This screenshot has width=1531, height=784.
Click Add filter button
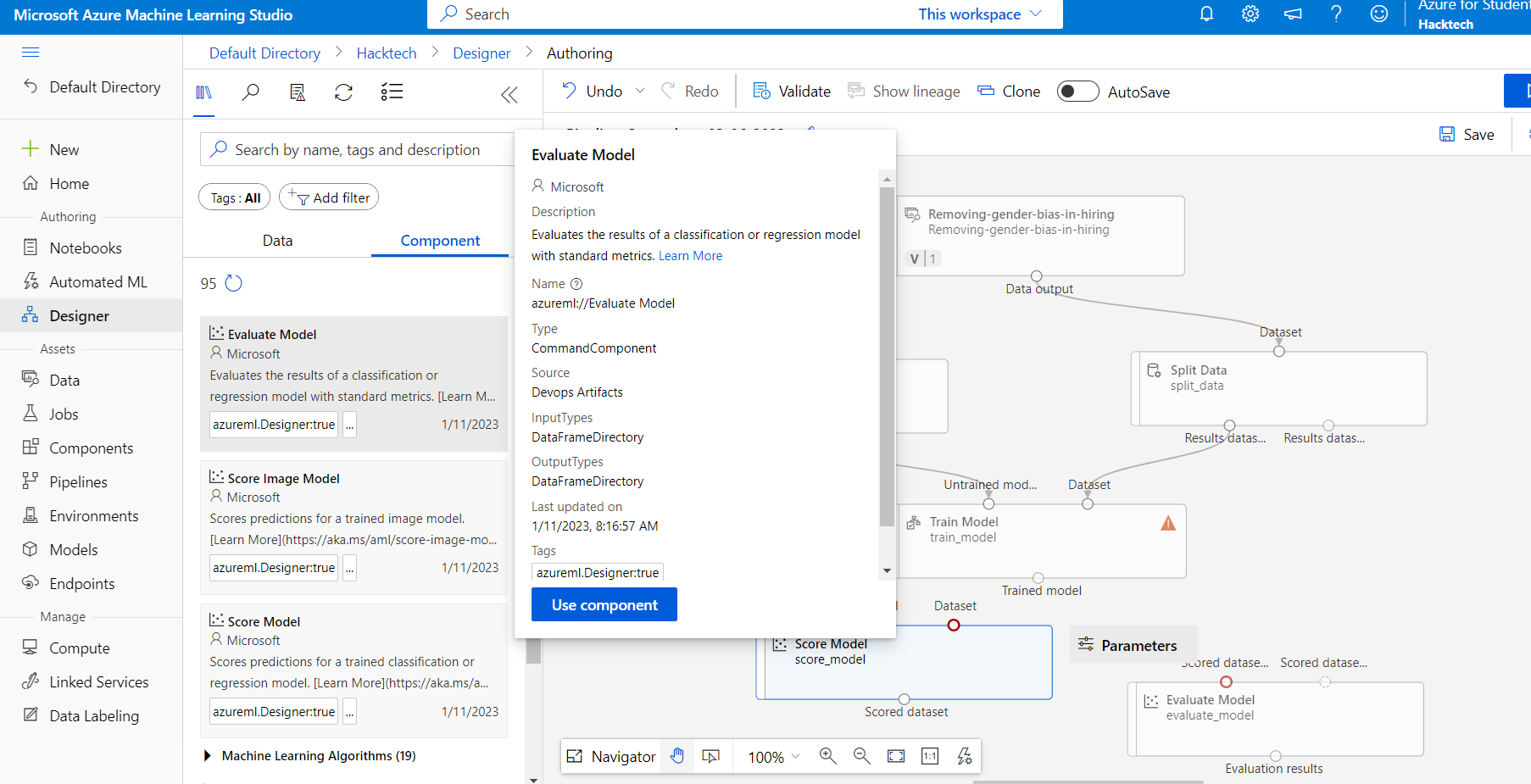[329, 197]
